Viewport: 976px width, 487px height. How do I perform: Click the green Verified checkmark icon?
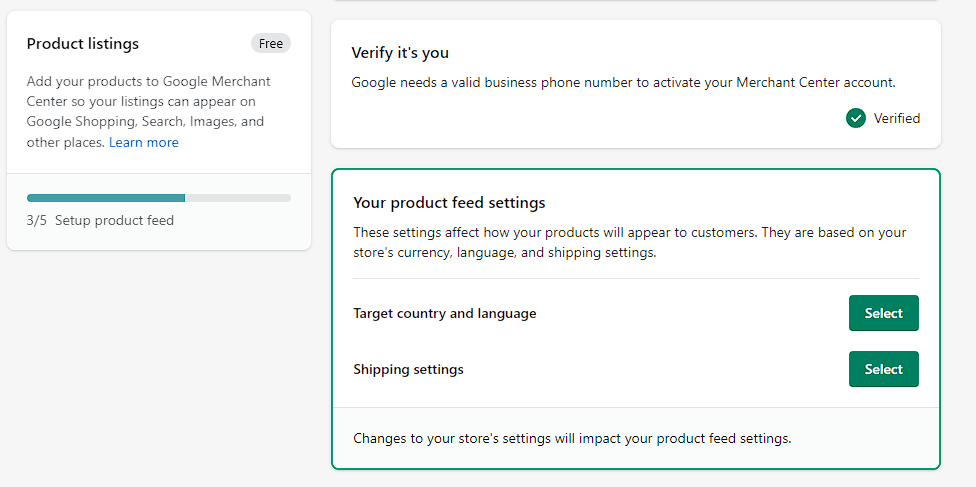tap(856, 118)
